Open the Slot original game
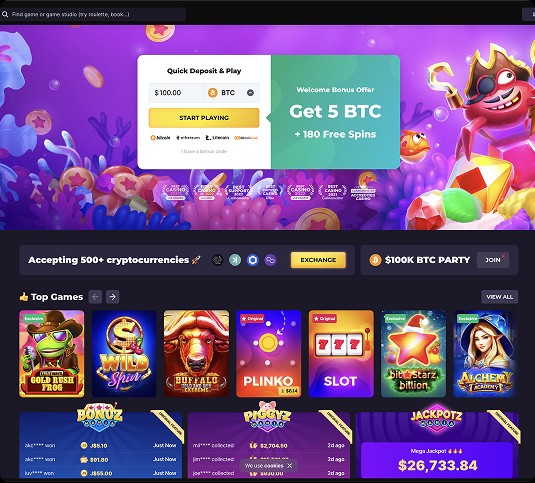The width and height of the screenshot is (535, 483). point(341,354)
